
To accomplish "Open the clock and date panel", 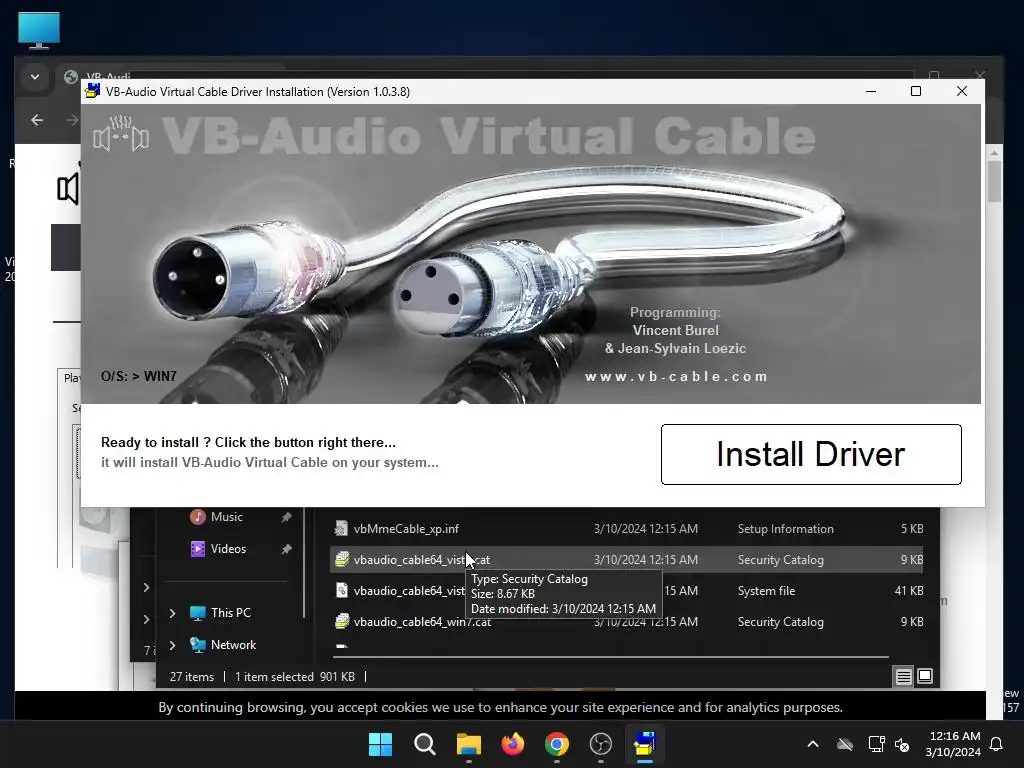I will coord(953,744).
